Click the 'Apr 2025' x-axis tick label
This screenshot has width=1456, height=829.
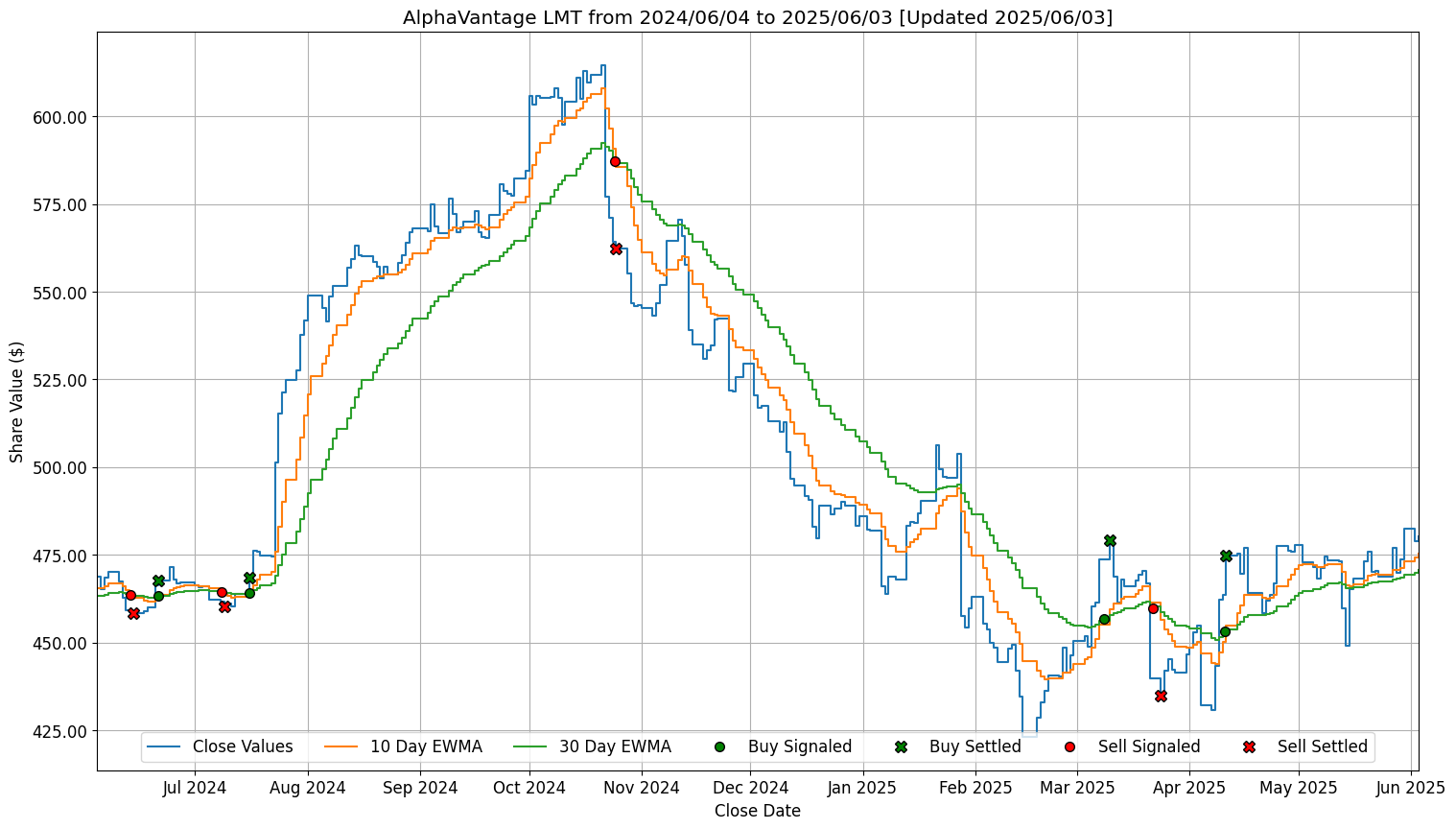[1189, 789]
